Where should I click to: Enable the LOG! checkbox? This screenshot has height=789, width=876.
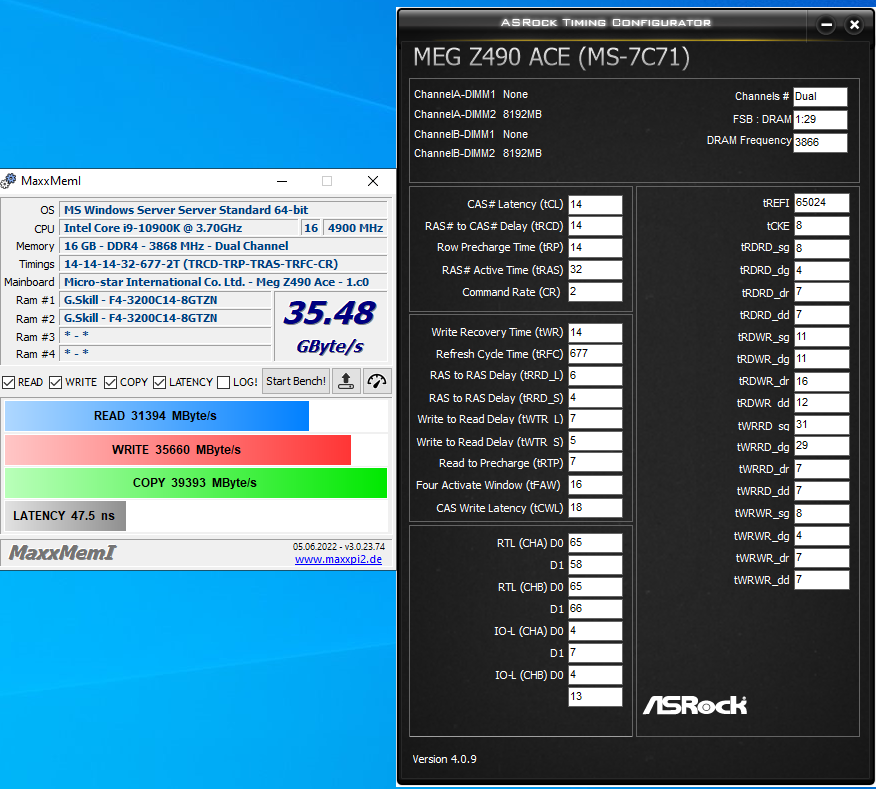point(223,382)
